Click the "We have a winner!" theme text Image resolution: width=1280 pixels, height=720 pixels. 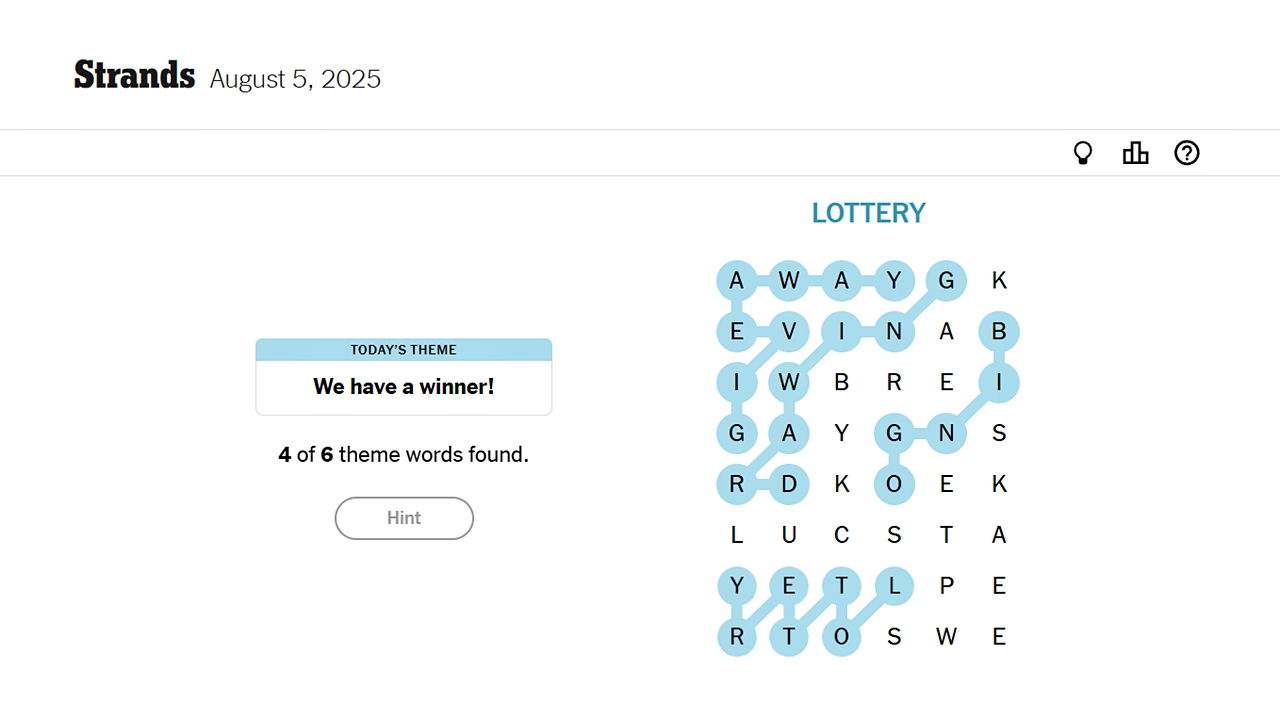tap(404, 387)
